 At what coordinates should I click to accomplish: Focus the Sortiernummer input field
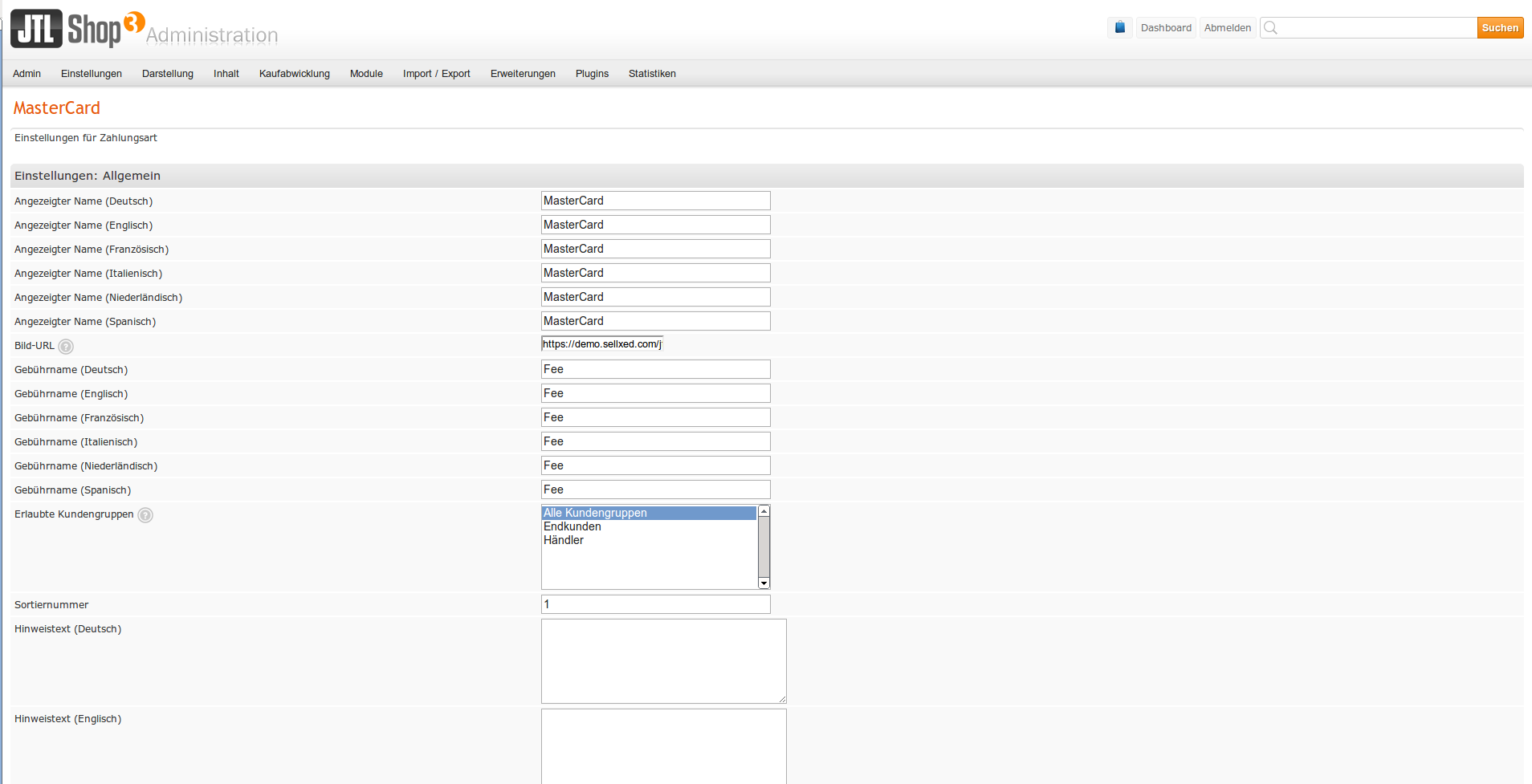655,604
